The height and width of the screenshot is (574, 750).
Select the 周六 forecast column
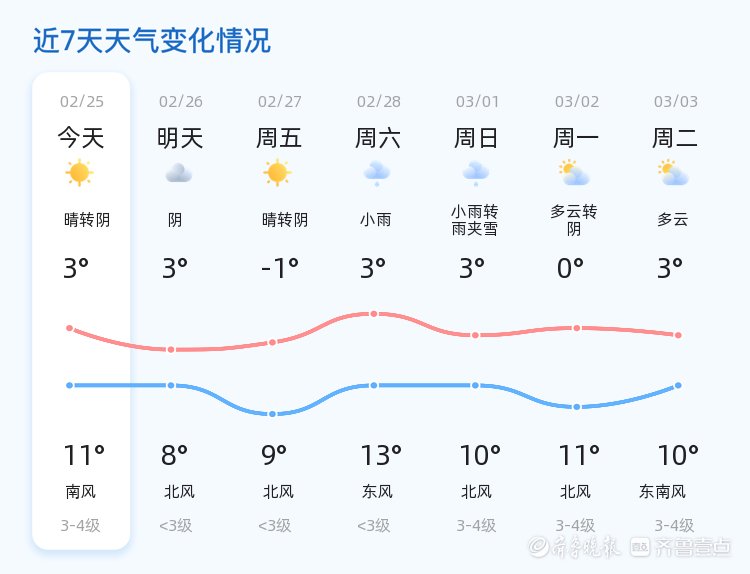[x=378, y=138]
